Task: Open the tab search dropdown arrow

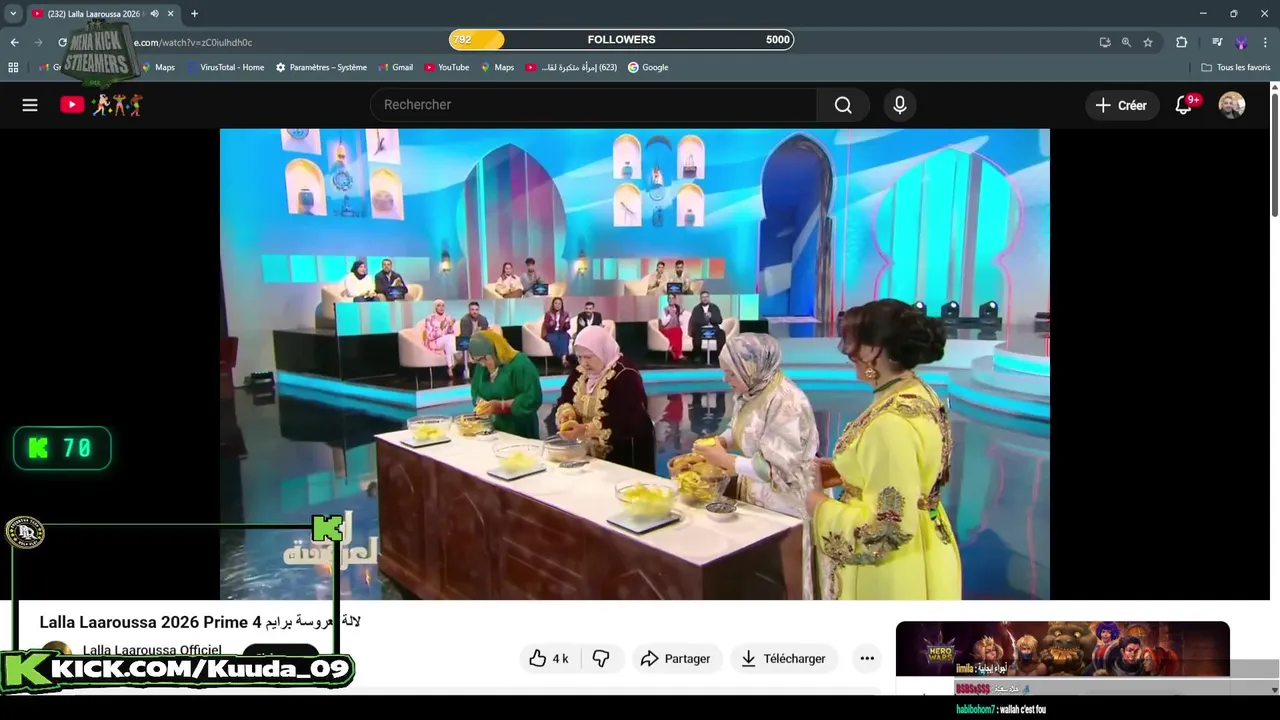Action: (13, 14)
